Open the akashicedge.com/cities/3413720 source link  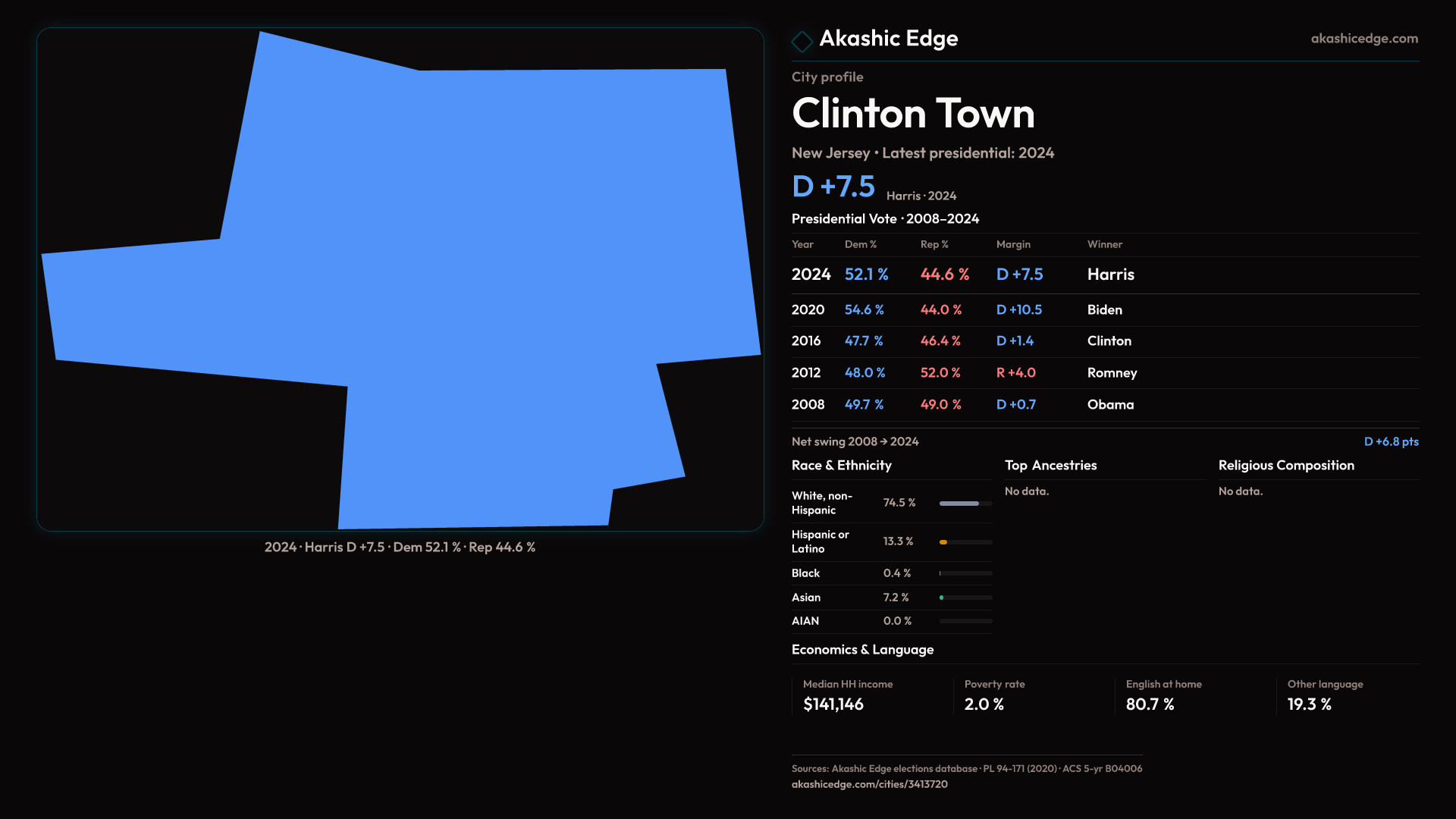tap(869, 784)
